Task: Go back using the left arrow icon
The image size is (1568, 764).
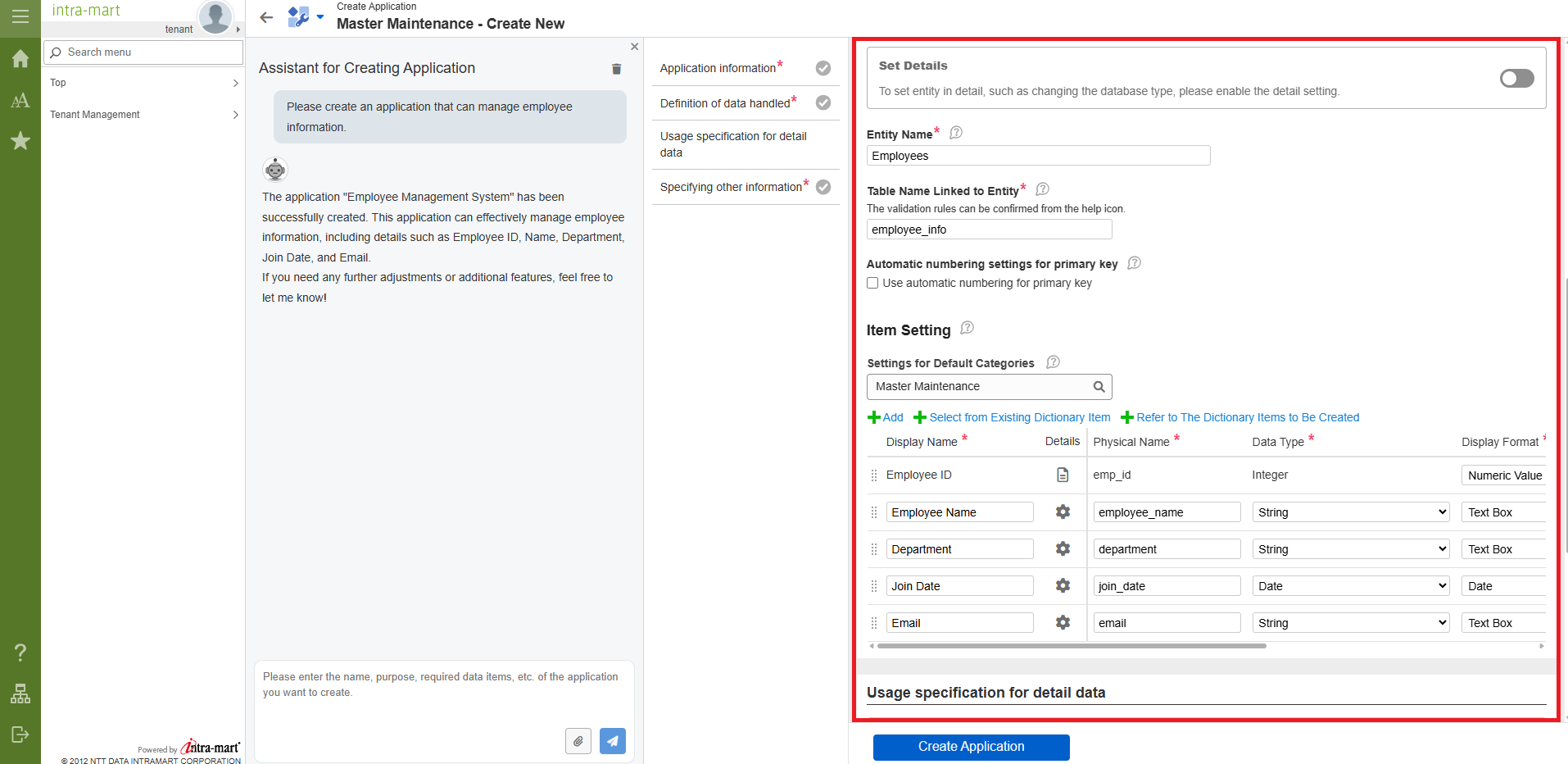Action: (x=266, y=17)
